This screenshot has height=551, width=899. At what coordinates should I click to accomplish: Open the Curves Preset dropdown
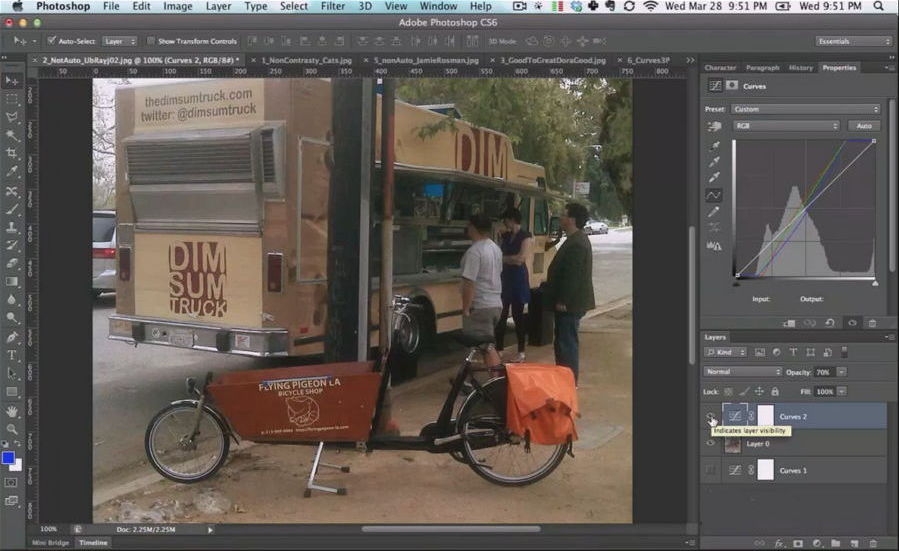(806, 109)
